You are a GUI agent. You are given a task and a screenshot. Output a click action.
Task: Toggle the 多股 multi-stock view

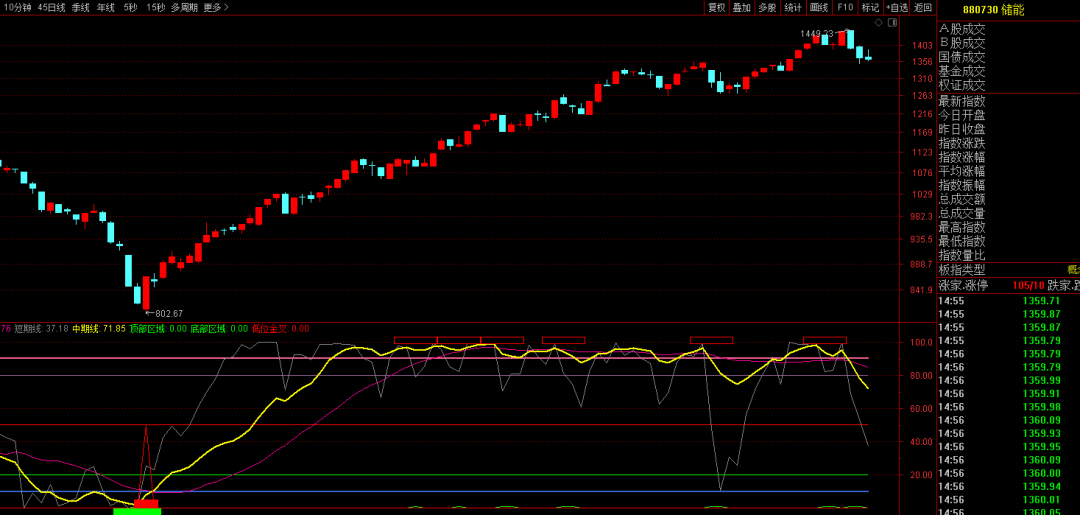(767, 7)
